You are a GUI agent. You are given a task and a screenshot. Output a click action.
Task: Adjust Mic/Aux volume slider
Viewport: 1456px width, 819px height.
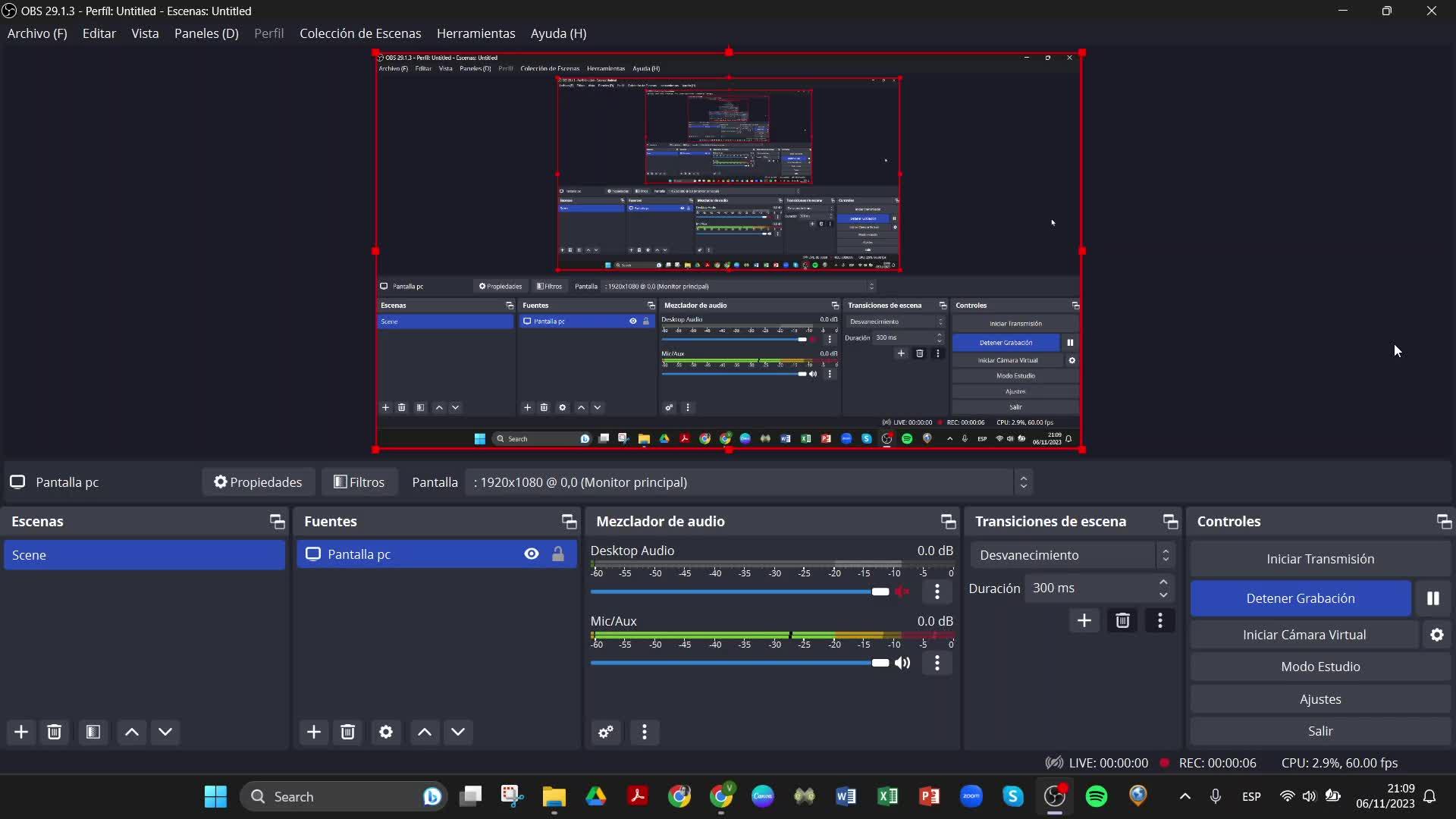pos(880,663)
